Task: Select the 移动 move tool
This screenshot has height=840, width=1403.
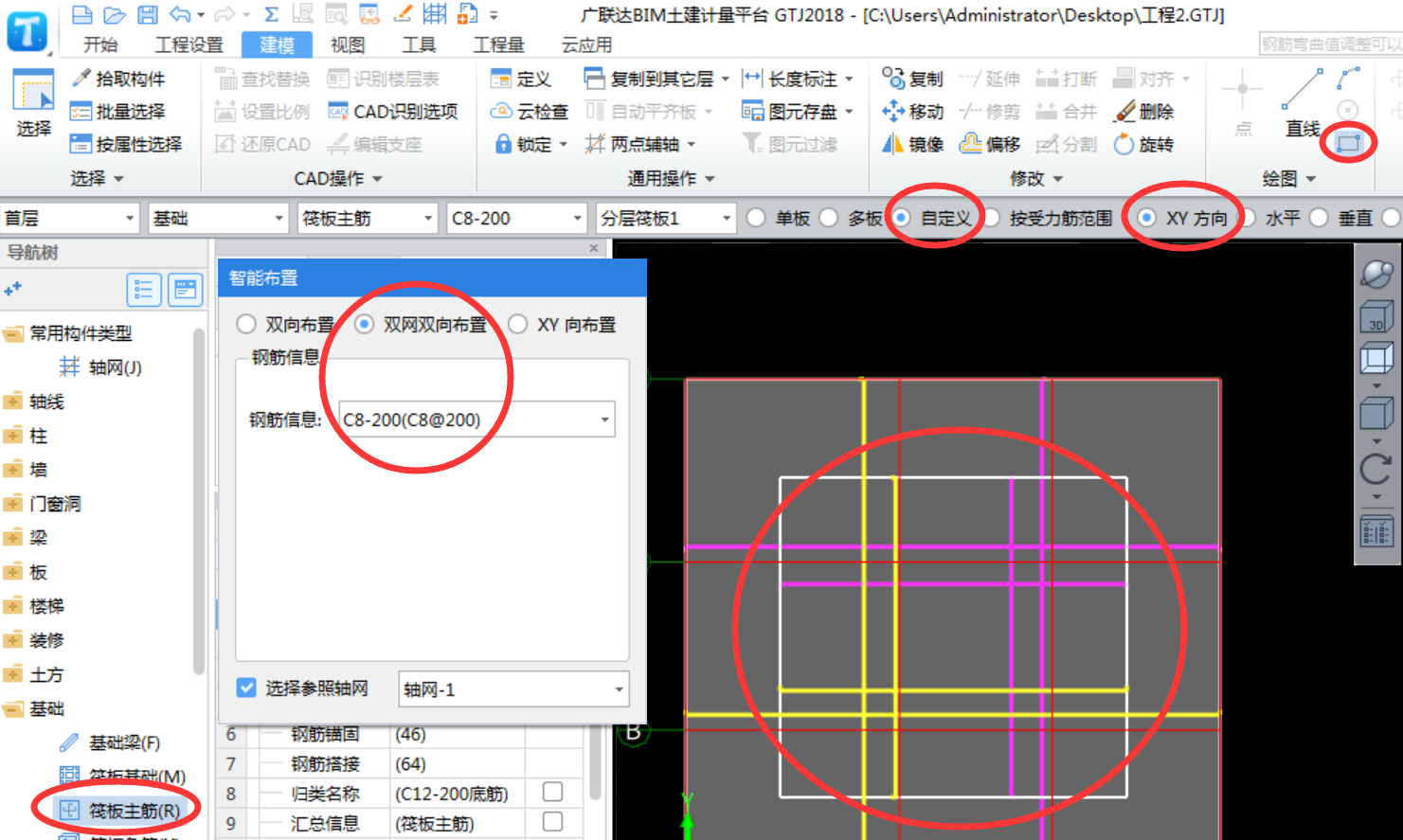Action: [913, 112]
